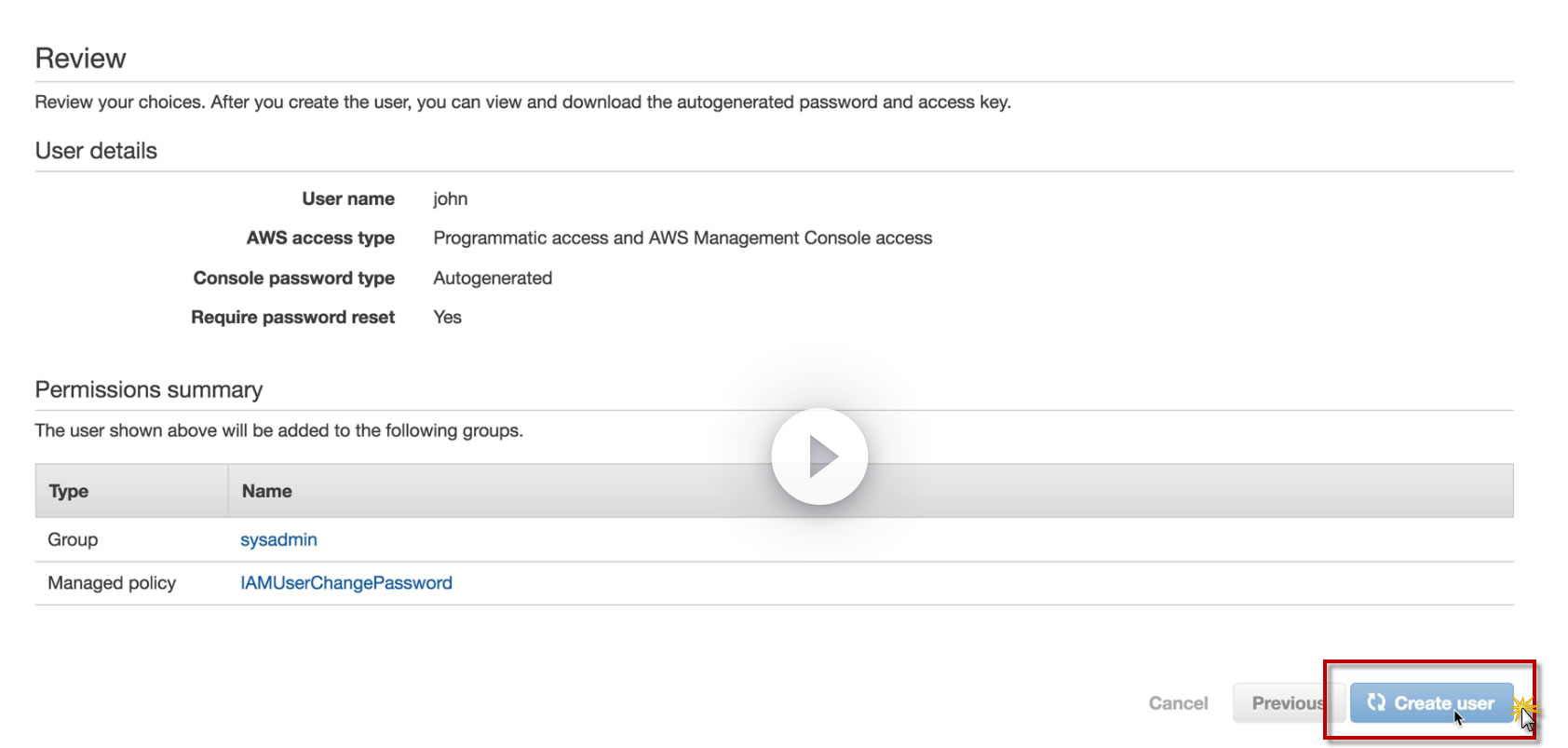
Task: Click the Review page heading
Action: [x=80, y=59]
